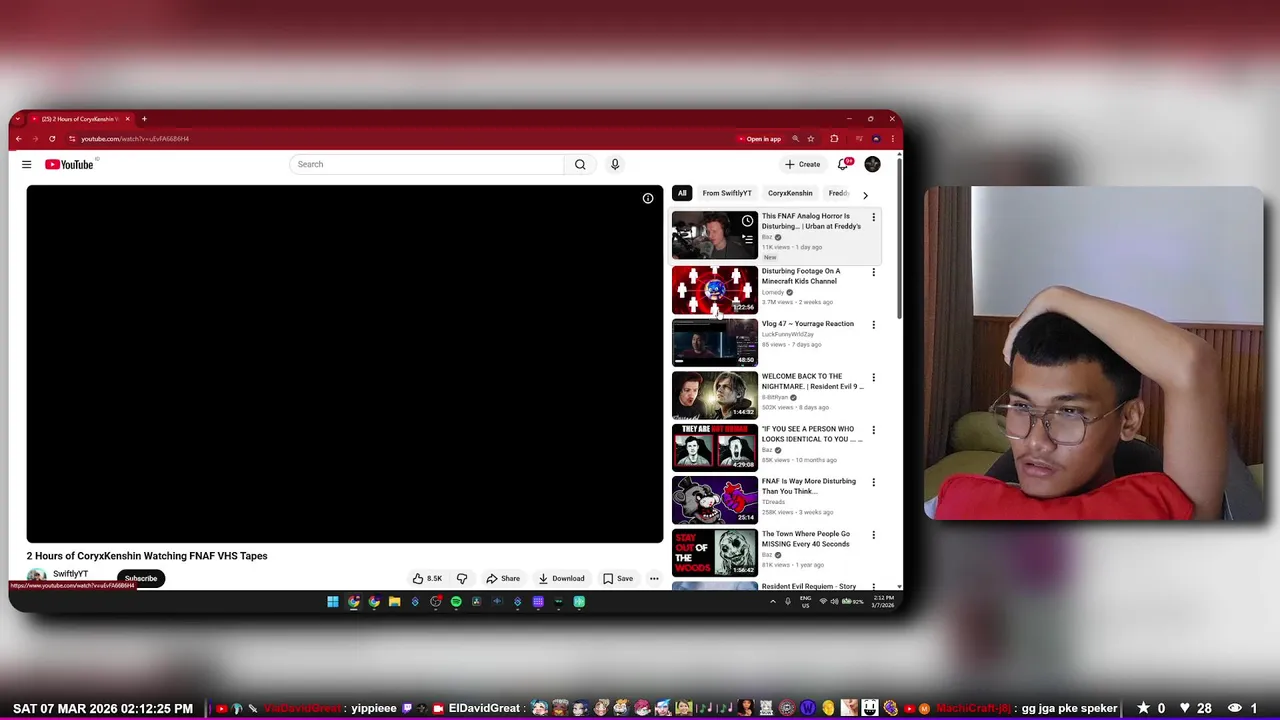Go back in the browser
The image size is (1280, 720).
click(18, 139)
